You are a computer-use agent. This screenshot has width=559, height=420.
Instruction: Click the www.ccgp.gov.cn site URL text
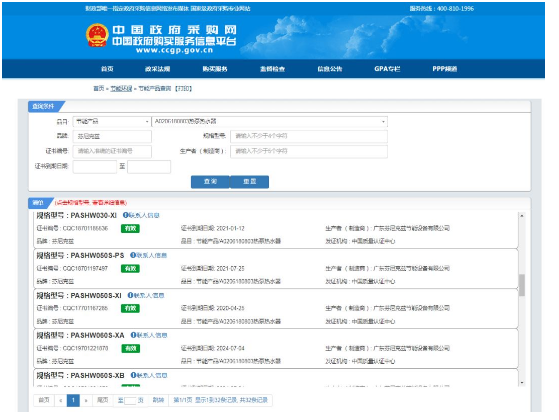tap(174, 50)
